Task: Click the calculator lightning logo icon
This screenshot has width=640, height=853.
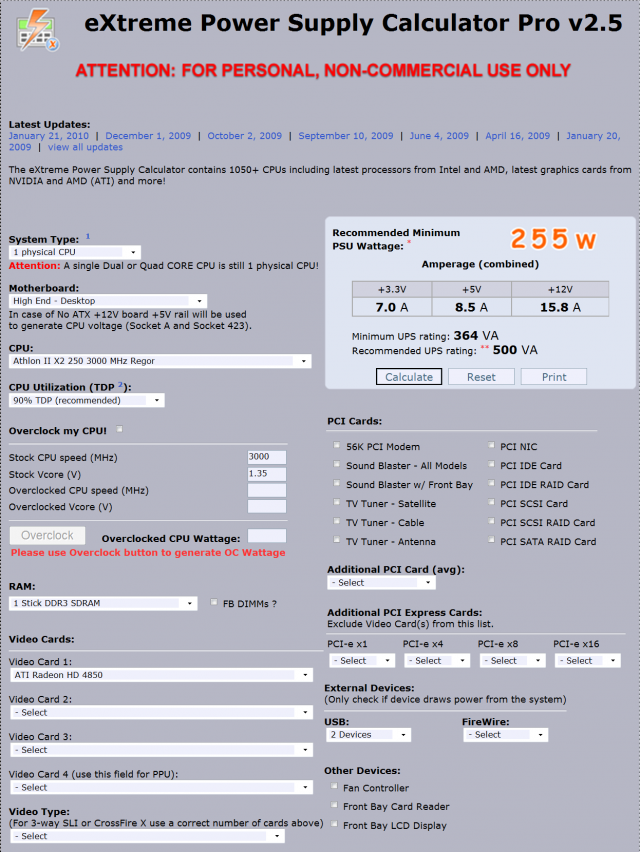Action: tap(37, 32)
